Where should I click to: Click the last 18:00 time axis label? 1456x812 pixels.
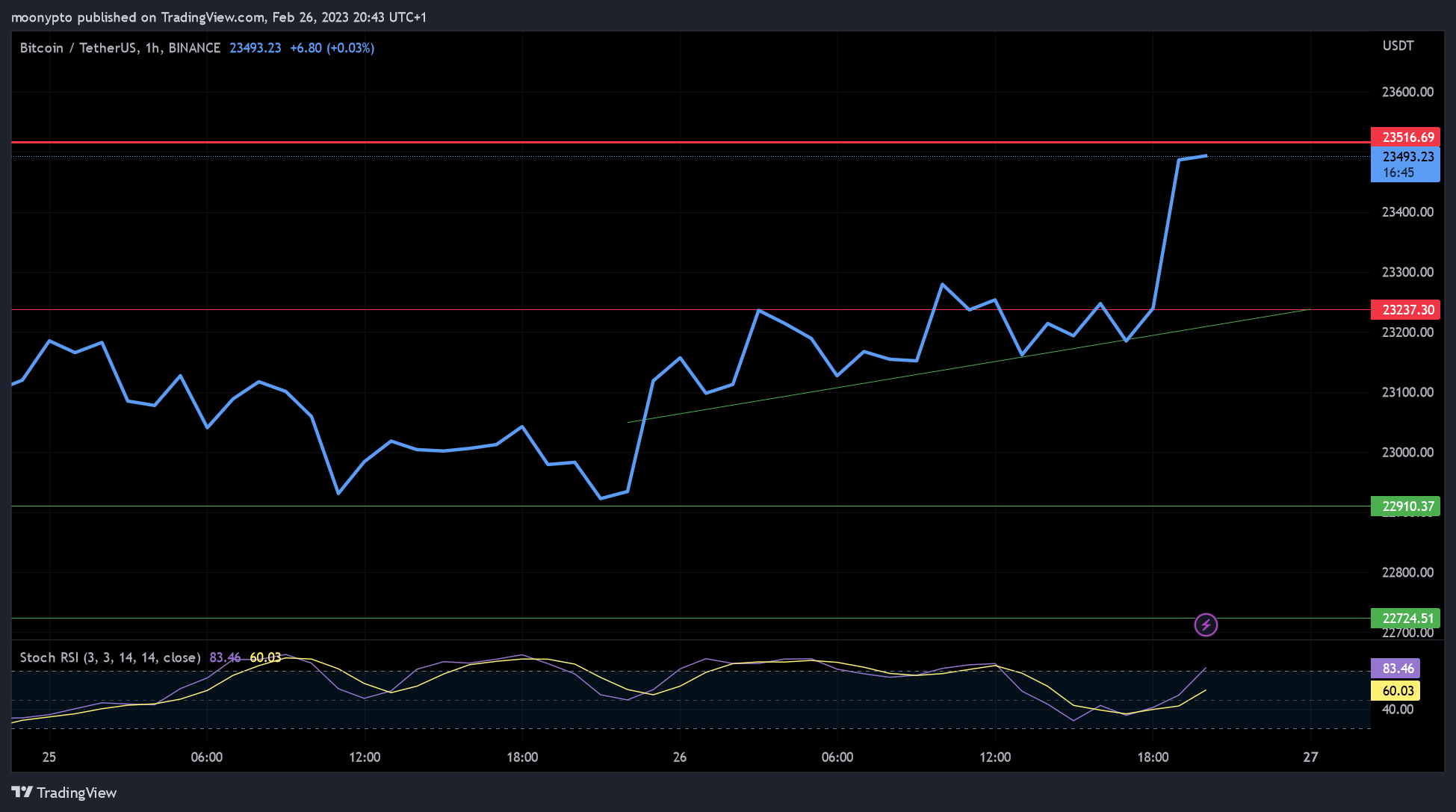(x=1153, y=757)
